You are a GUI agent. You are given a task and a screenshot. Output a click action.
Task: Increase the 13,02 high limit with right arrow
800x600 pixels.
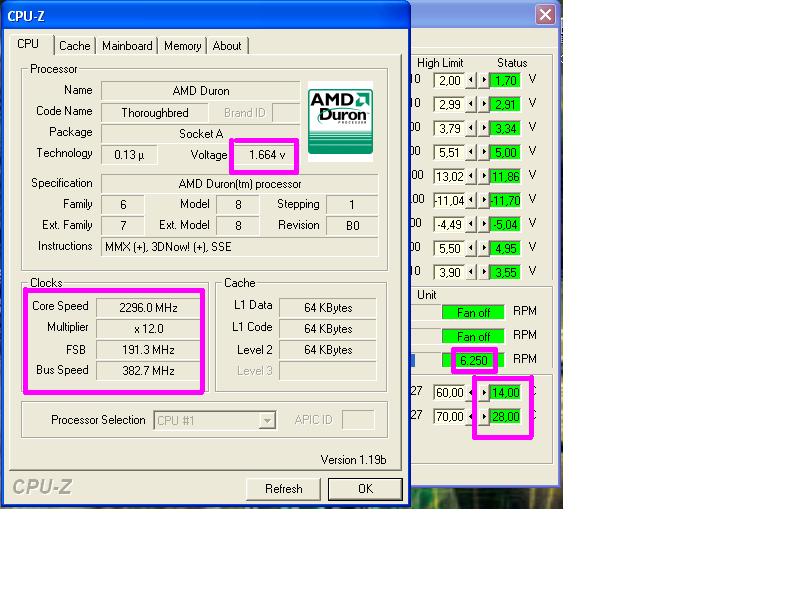484,177
